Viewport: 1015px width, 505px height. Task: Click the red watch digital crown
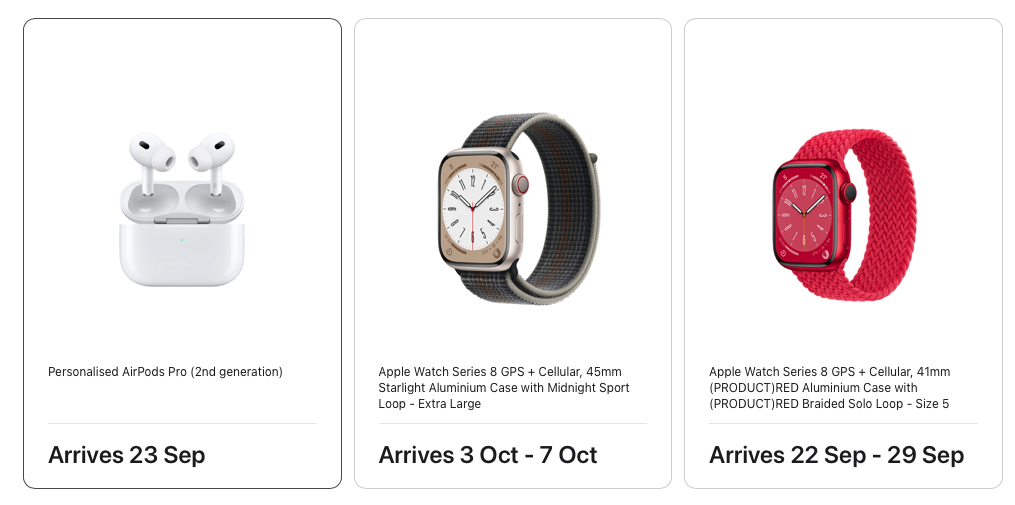(x=849, y=193)
